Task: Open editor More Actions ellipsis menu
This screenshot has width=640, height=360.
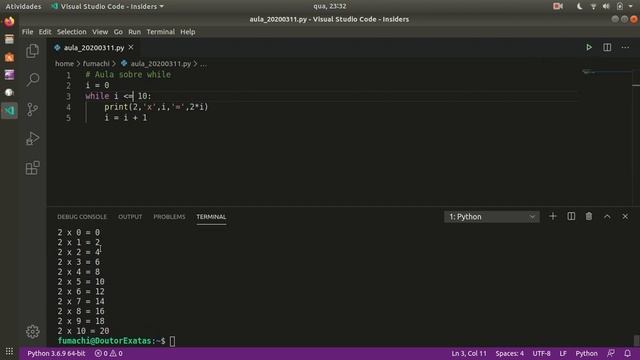Action: (x=625, y=47)
